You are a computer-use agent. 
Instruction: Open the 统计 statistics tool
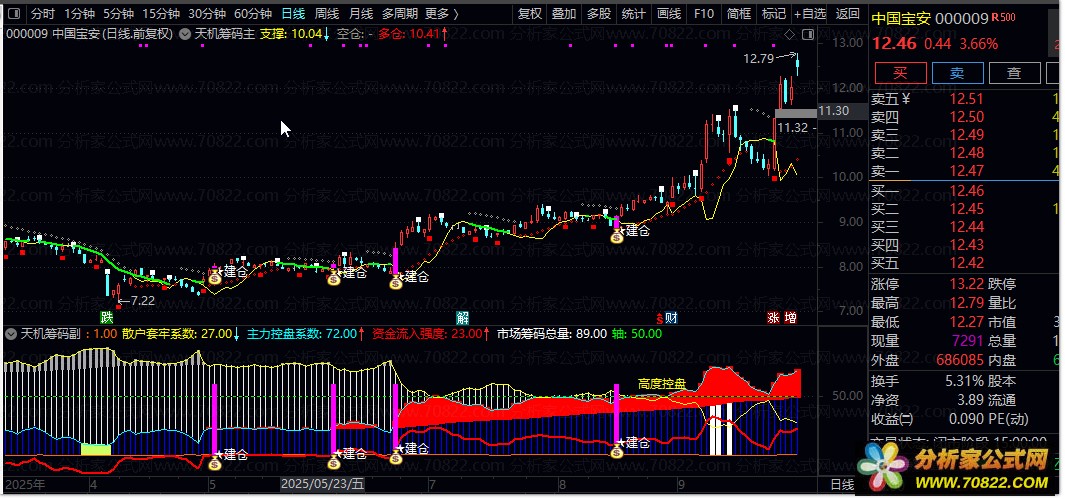point(634,13)
